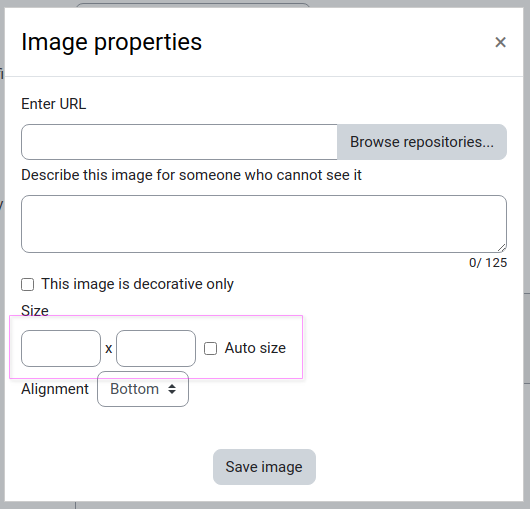Click the height size field

pyautogui.click(x=156, y=348)
